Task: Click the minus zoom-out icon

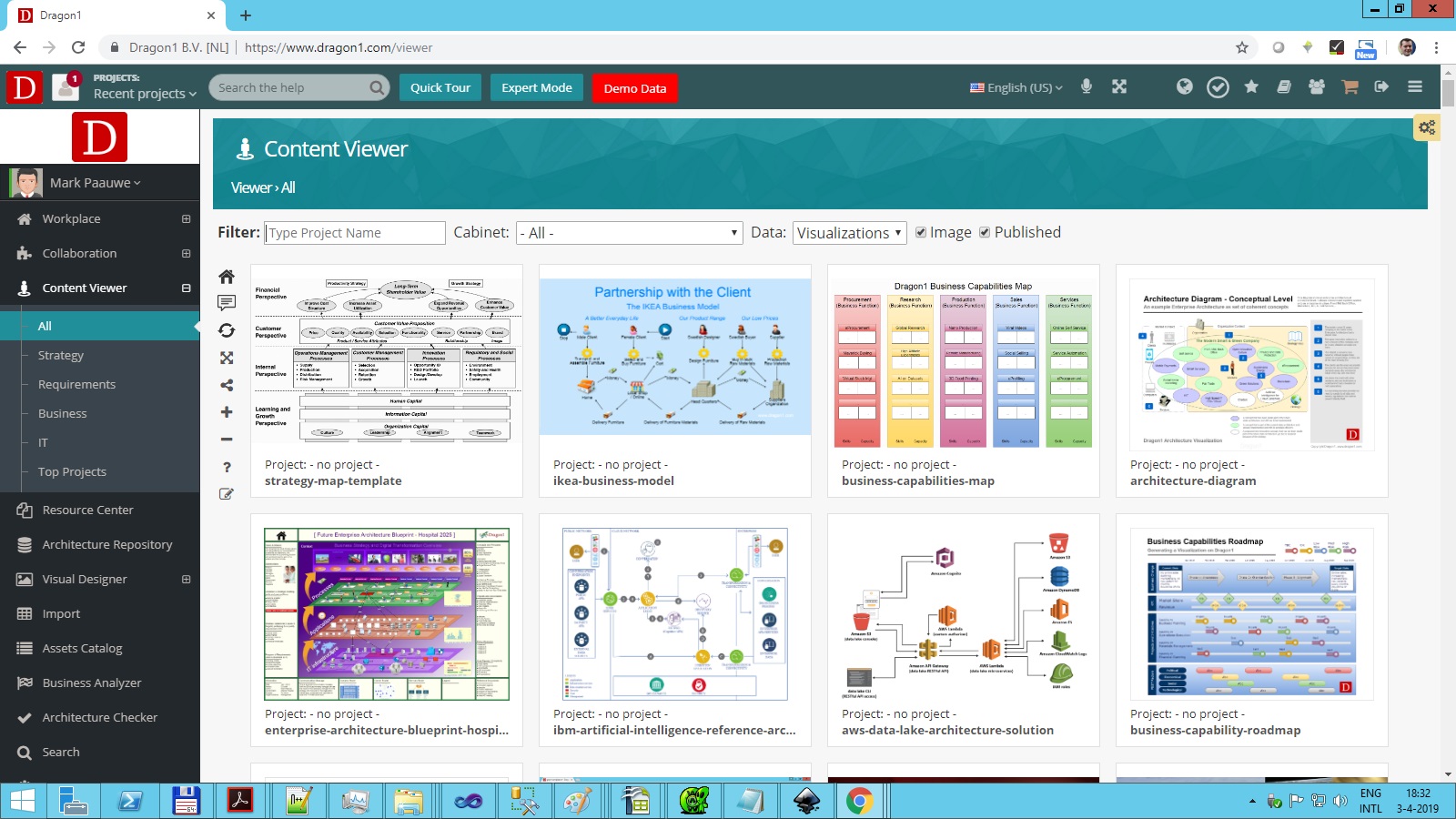Action: (x=227, y=440)
